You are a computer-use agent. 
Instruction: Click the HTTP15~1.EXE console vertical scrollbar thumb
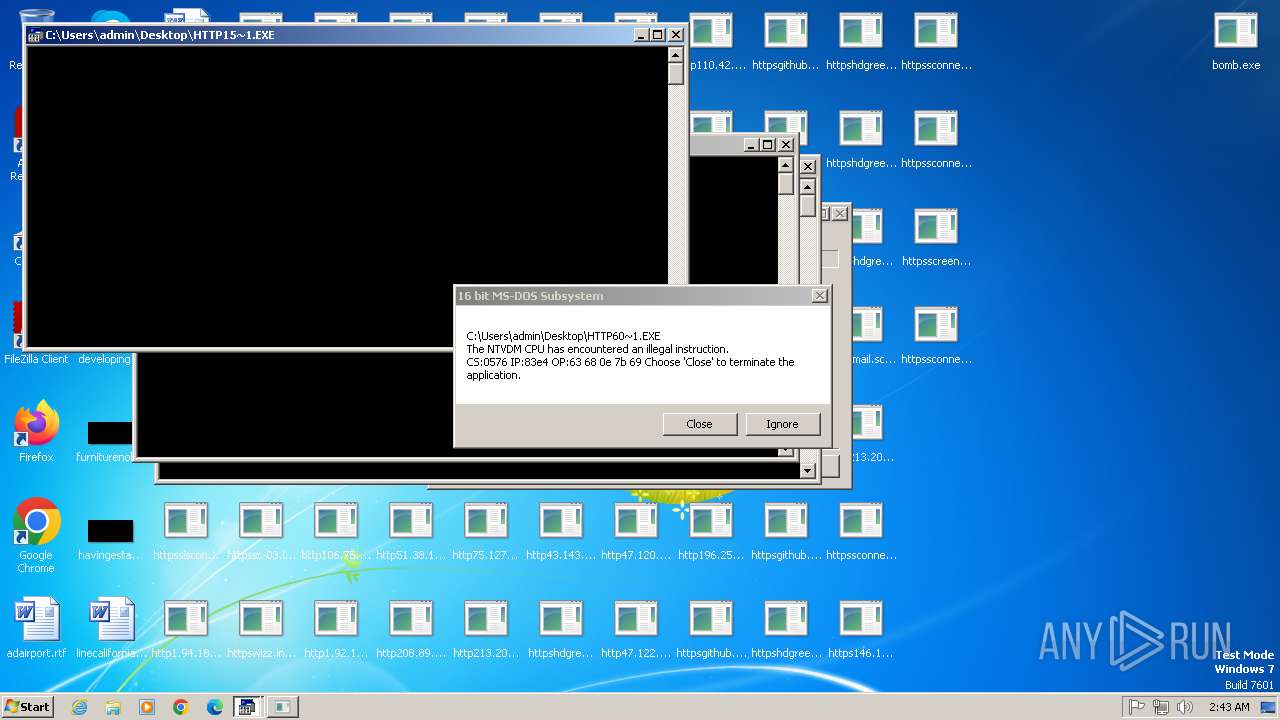pyautogui.click(x=676, y=73)
